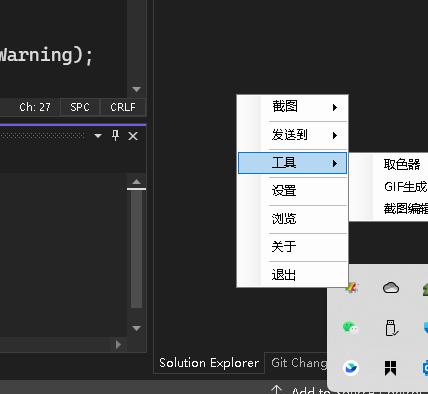
Task: Click the horizontal scroll right arrow
Action: point(118,344)
